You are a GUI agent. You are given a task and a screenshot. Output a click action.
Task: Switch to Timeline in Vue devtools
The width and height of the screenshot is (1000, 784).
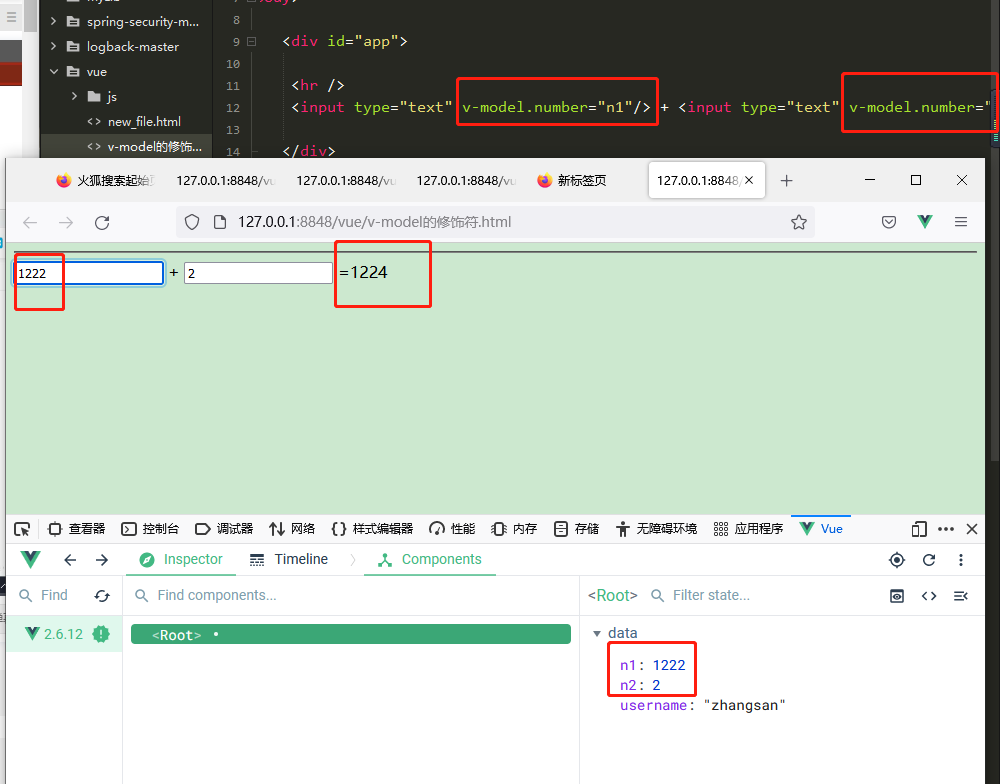coord(289,559)
